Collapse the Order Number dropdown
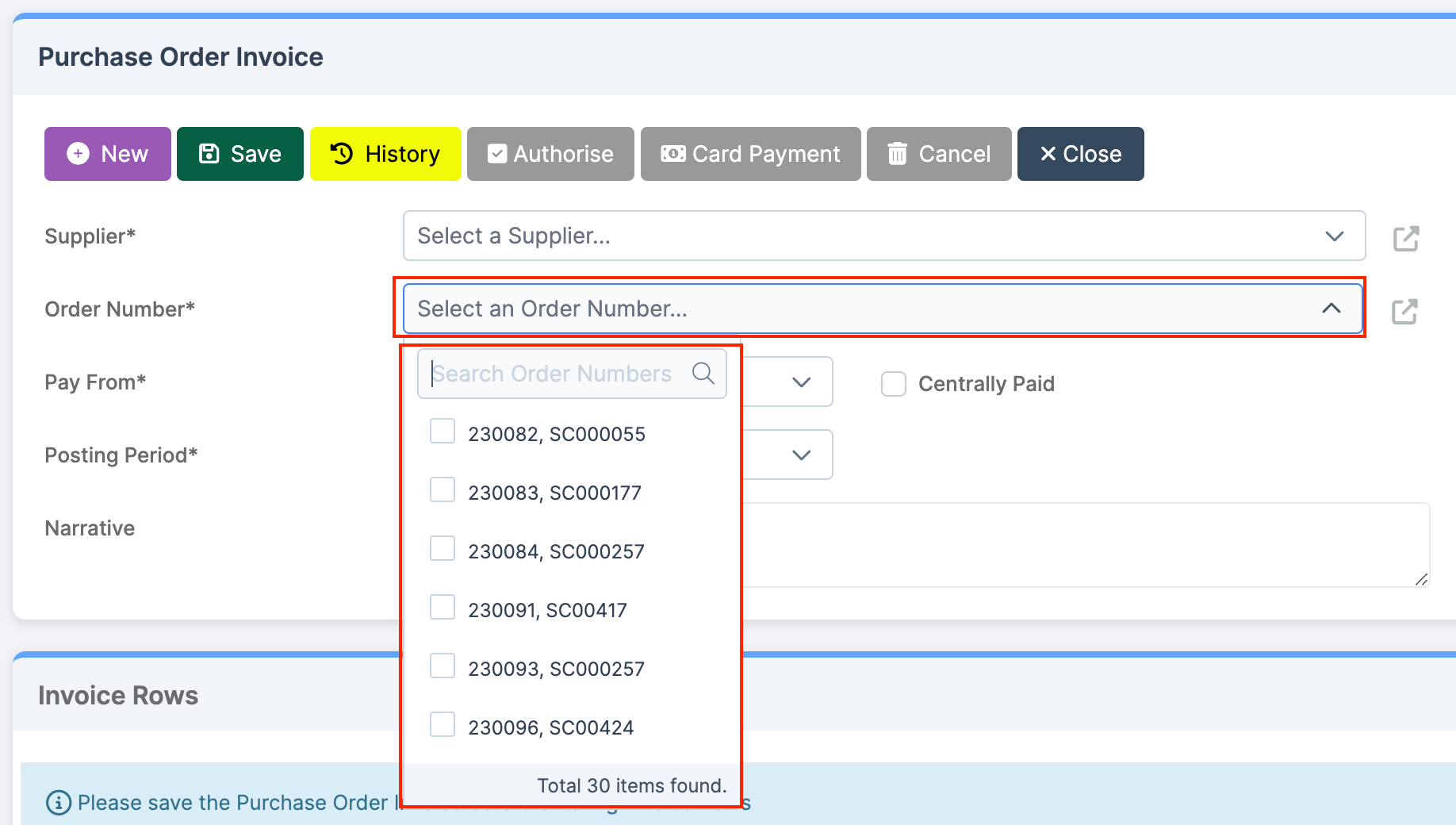Image resolution: width=1456 pixels, height=825 pixels. tap(1331, 309)
